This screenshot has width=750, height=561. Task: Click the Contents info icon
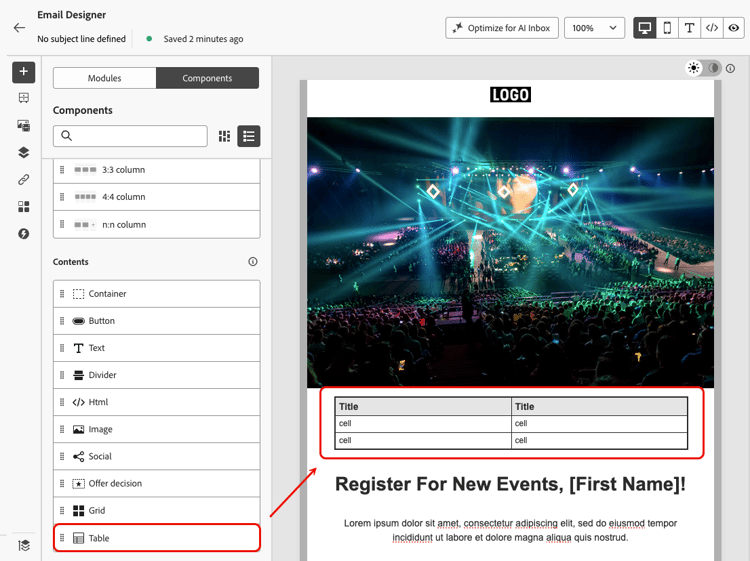[253, 262]
